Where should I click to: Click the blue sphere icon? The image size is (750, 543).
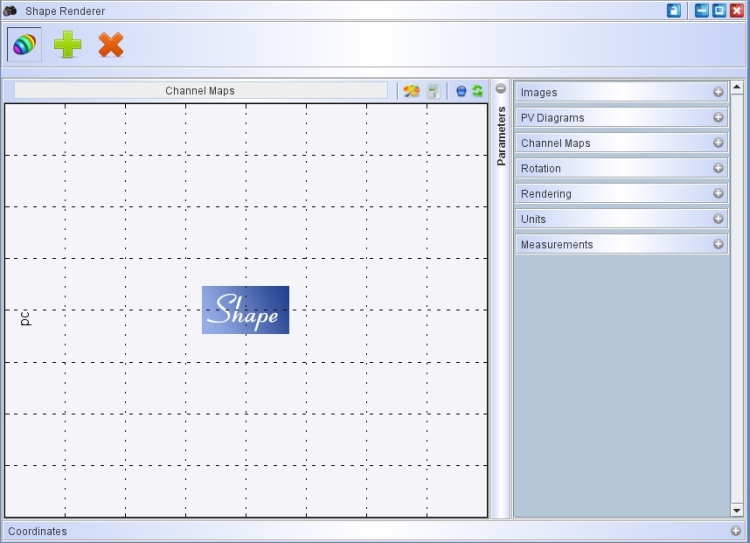coord(461,91)
